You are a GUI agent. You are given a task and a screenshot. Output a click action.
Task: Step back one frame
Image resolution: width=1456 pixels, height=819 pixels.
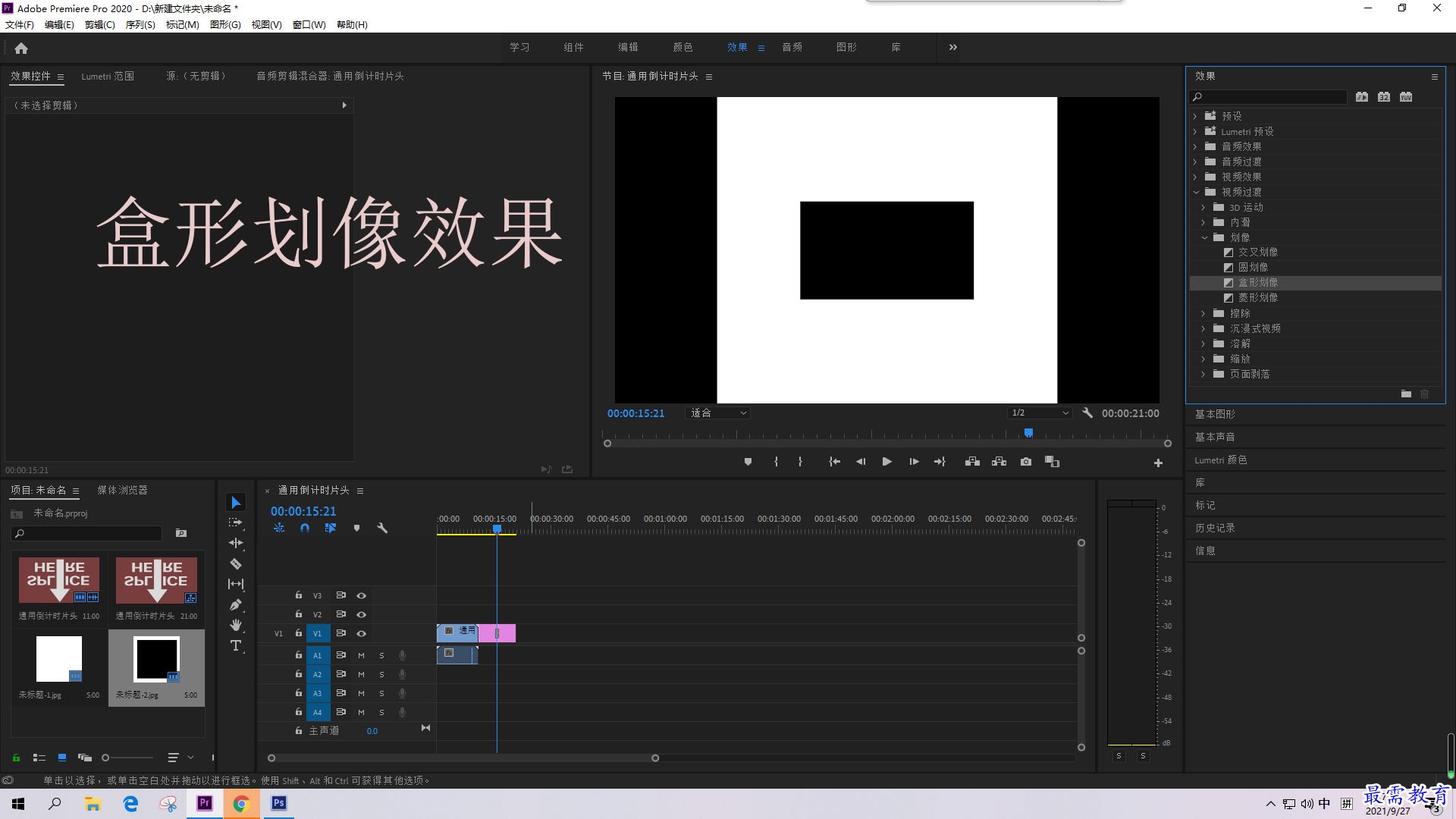point(861,462)
